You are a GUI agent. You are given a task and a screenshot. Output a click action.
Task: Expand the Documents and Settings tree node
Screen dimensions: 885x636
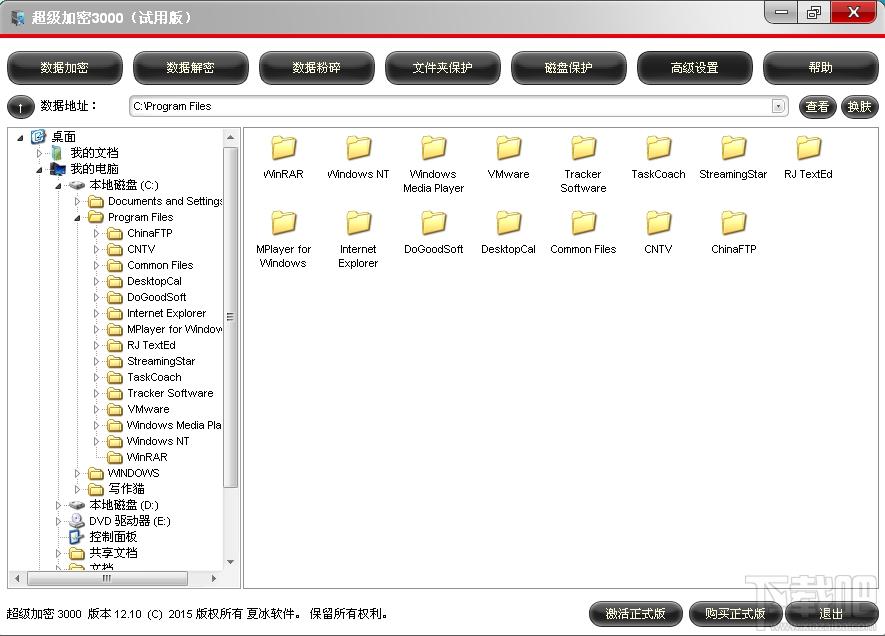tap(77, 201)
